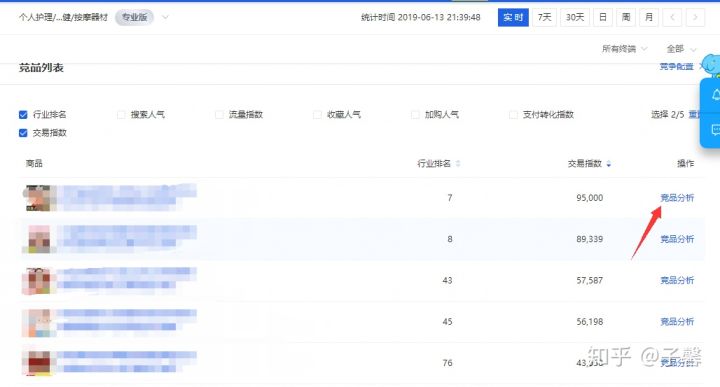Sort by 交易指数 column arrows
Image resolution: width=720 pixels, height=387 pixels.
(x=608, y=163)
